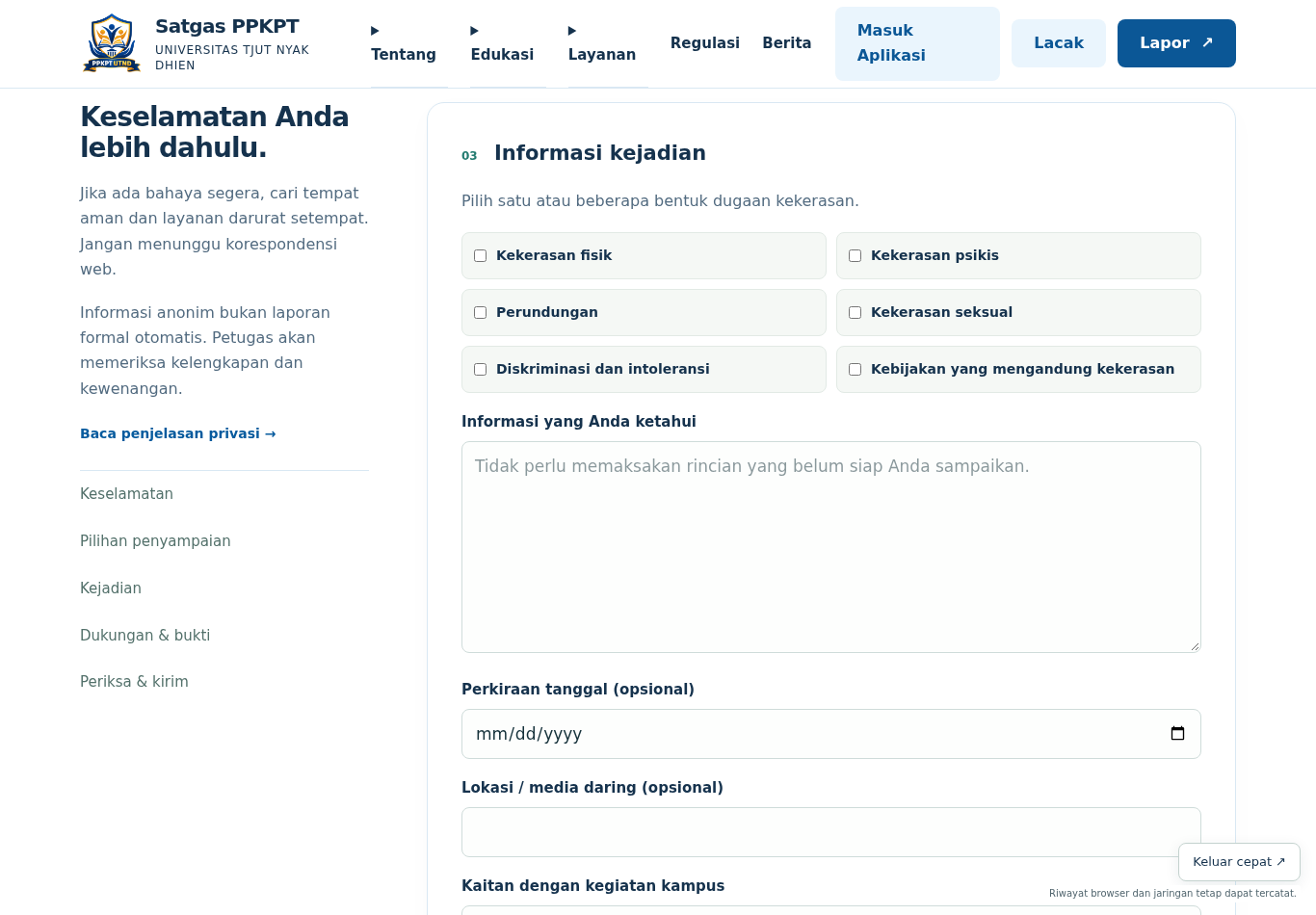The image size is (1316, 915).
Task: Open Baca penjelasan privasi link
Action: (178, 433)
